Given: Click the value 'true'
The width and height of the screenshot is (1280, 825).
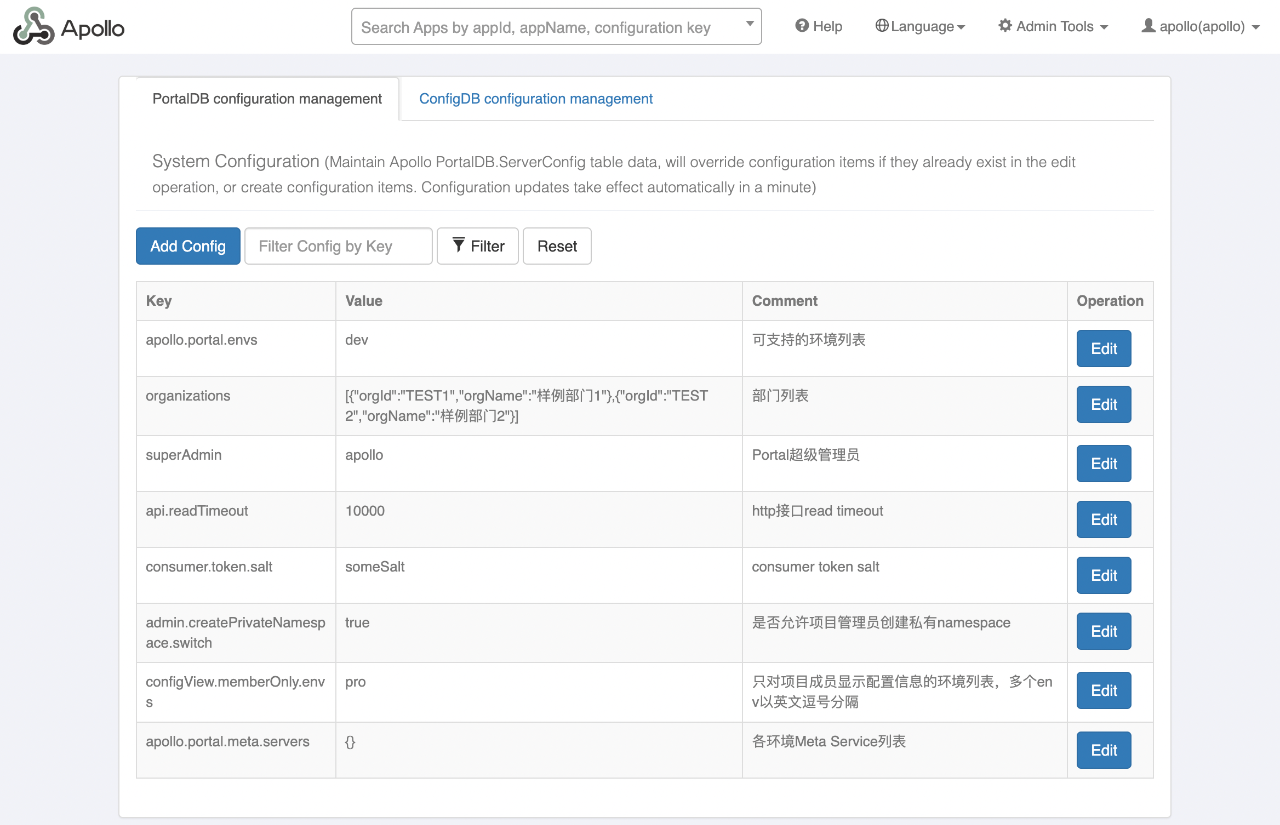Looking at the screenshot, I should pos(357,623).
